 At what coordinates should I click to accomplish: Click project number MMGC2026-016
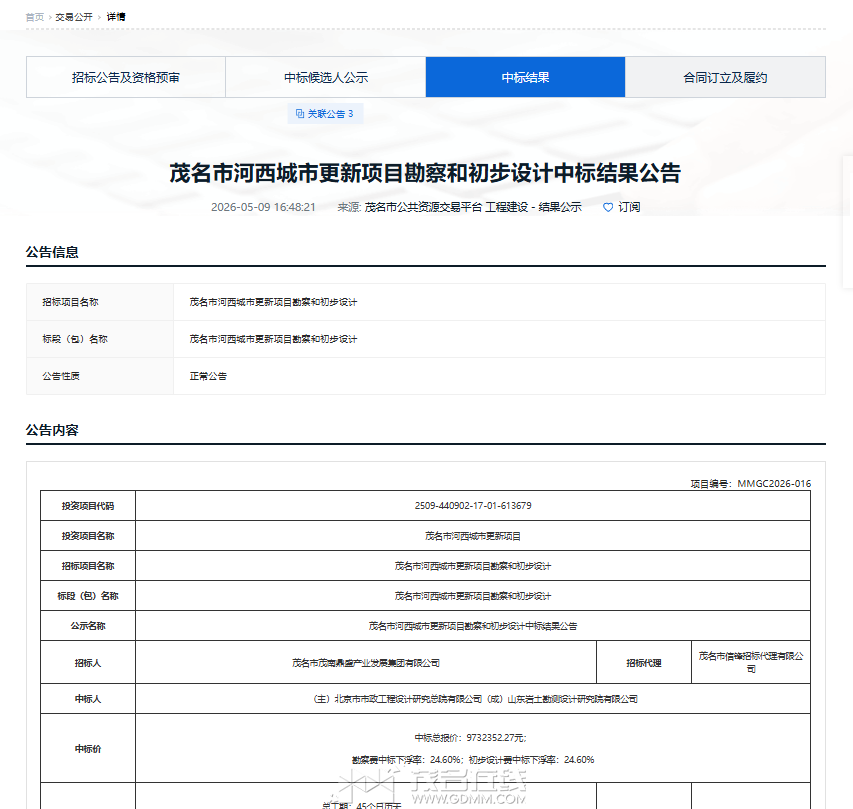[x=774, y=484]
